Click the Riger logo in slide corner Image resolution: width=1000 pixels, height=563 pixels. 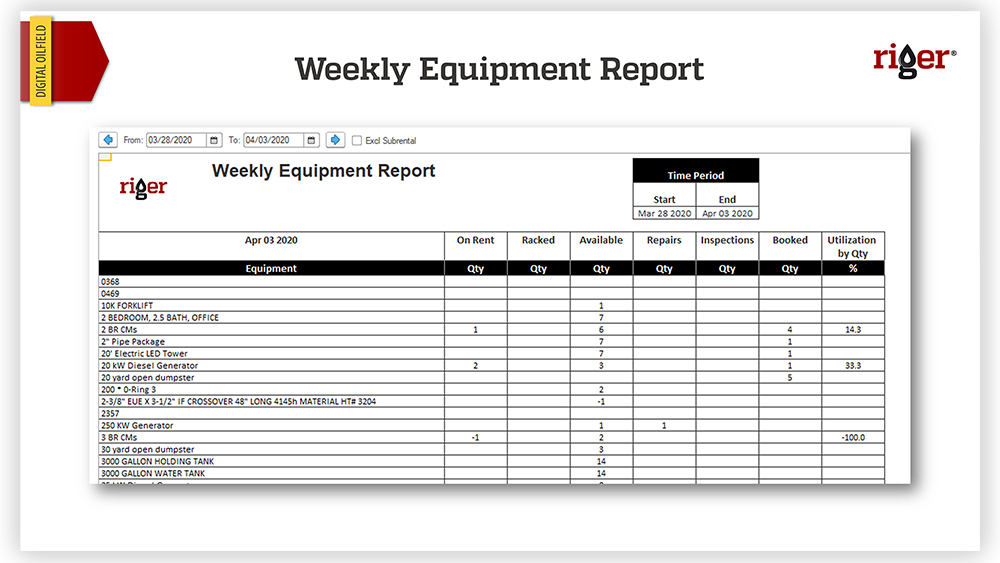coord(913,58)
